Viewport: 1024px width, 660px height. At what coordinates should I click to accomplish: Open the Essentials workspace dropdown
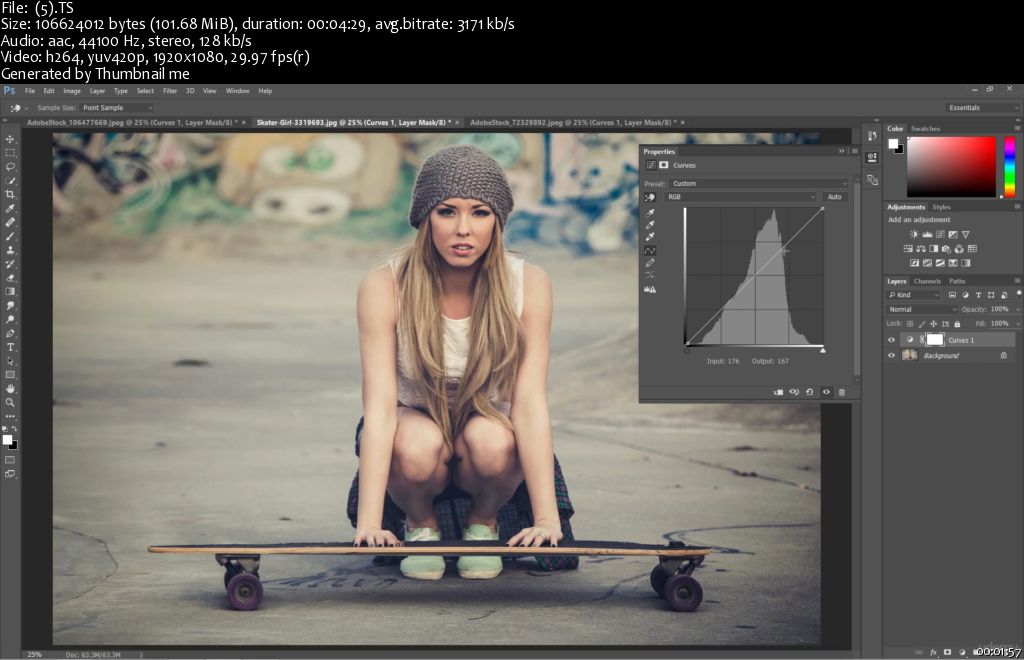(982, 108)
